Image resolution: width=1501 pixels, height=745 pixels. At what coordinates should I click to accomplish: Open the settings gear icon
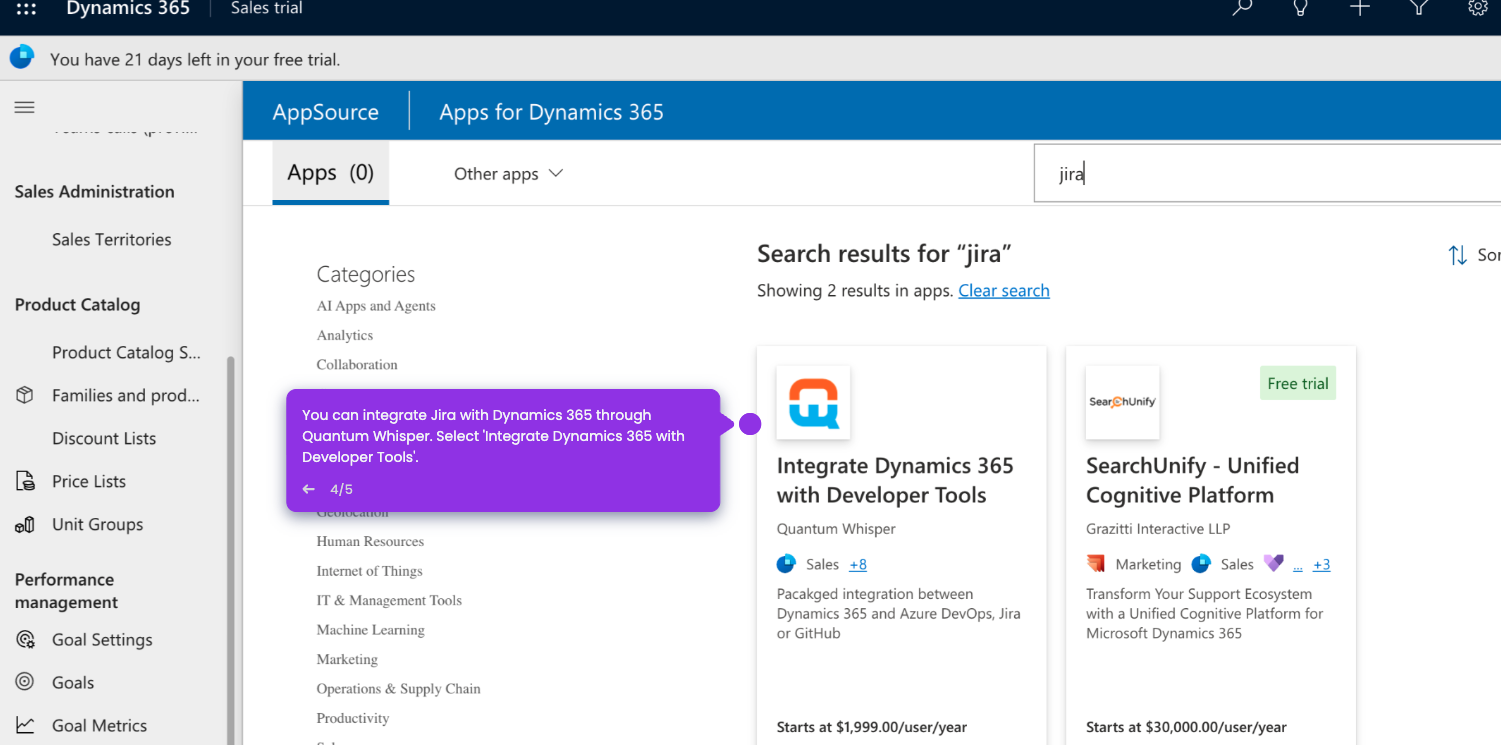pyautogui.click(x=1477, y=8)
